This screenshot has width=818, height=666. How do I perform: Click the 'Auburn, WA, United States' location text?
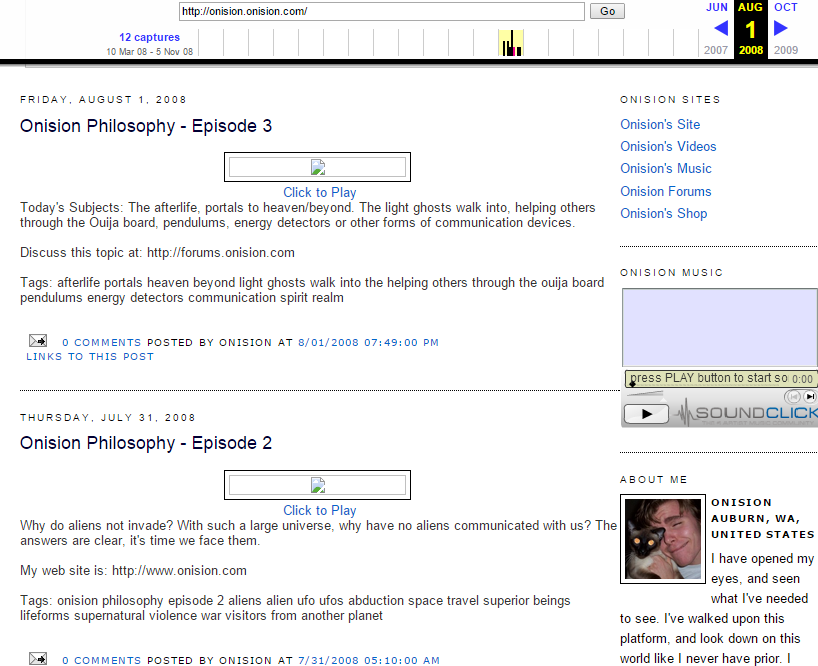click(x=763, y=527)
